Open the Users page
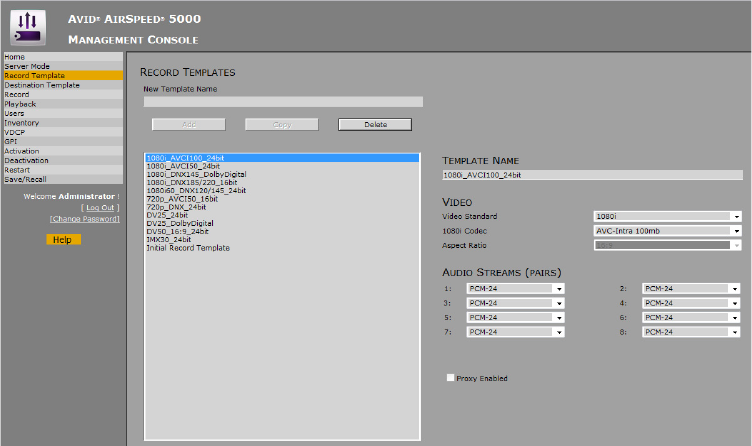Viewport: 752px width, 446px height. point(63,113)
